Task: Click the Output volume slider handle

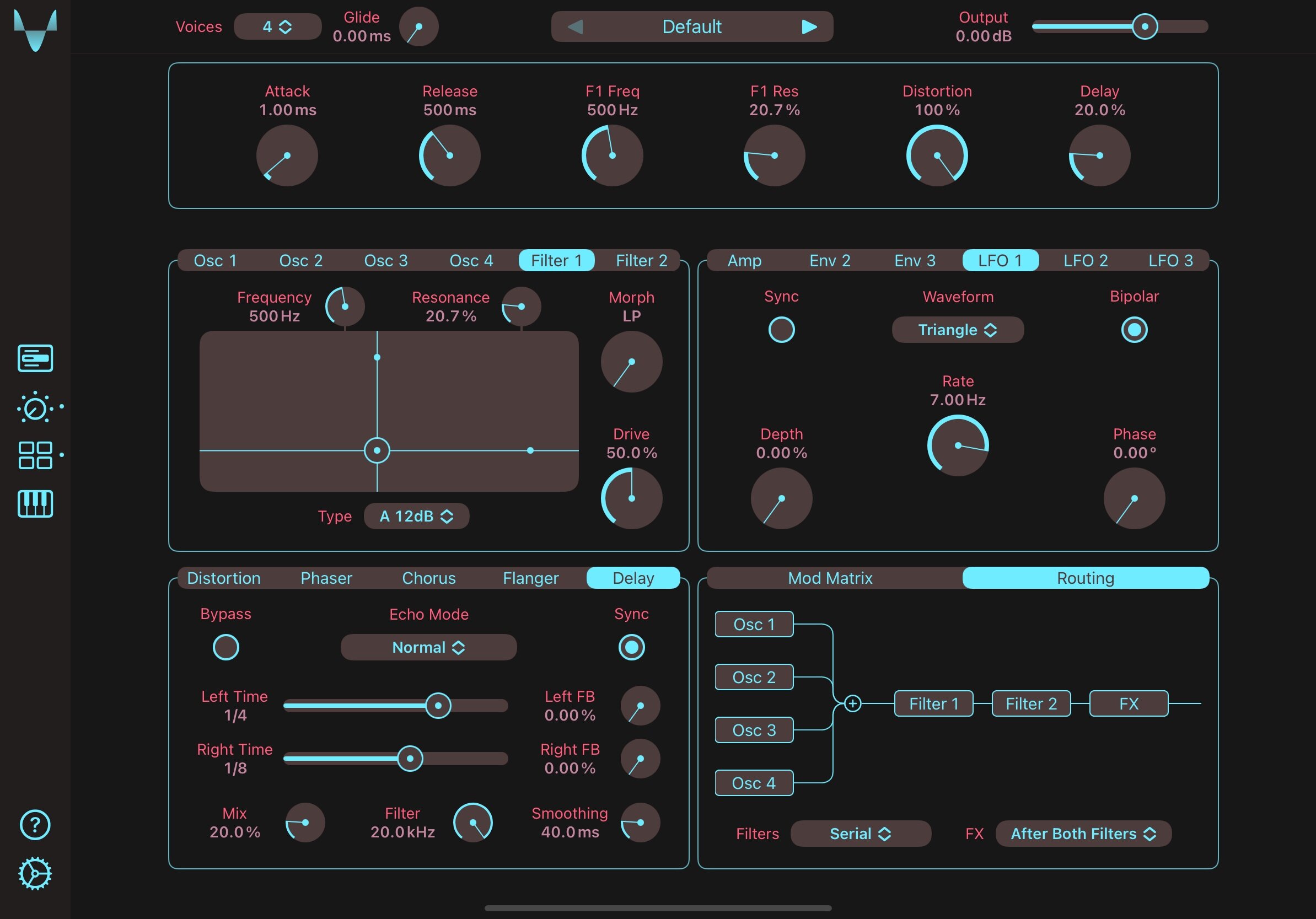Action: click(1145, 26)
